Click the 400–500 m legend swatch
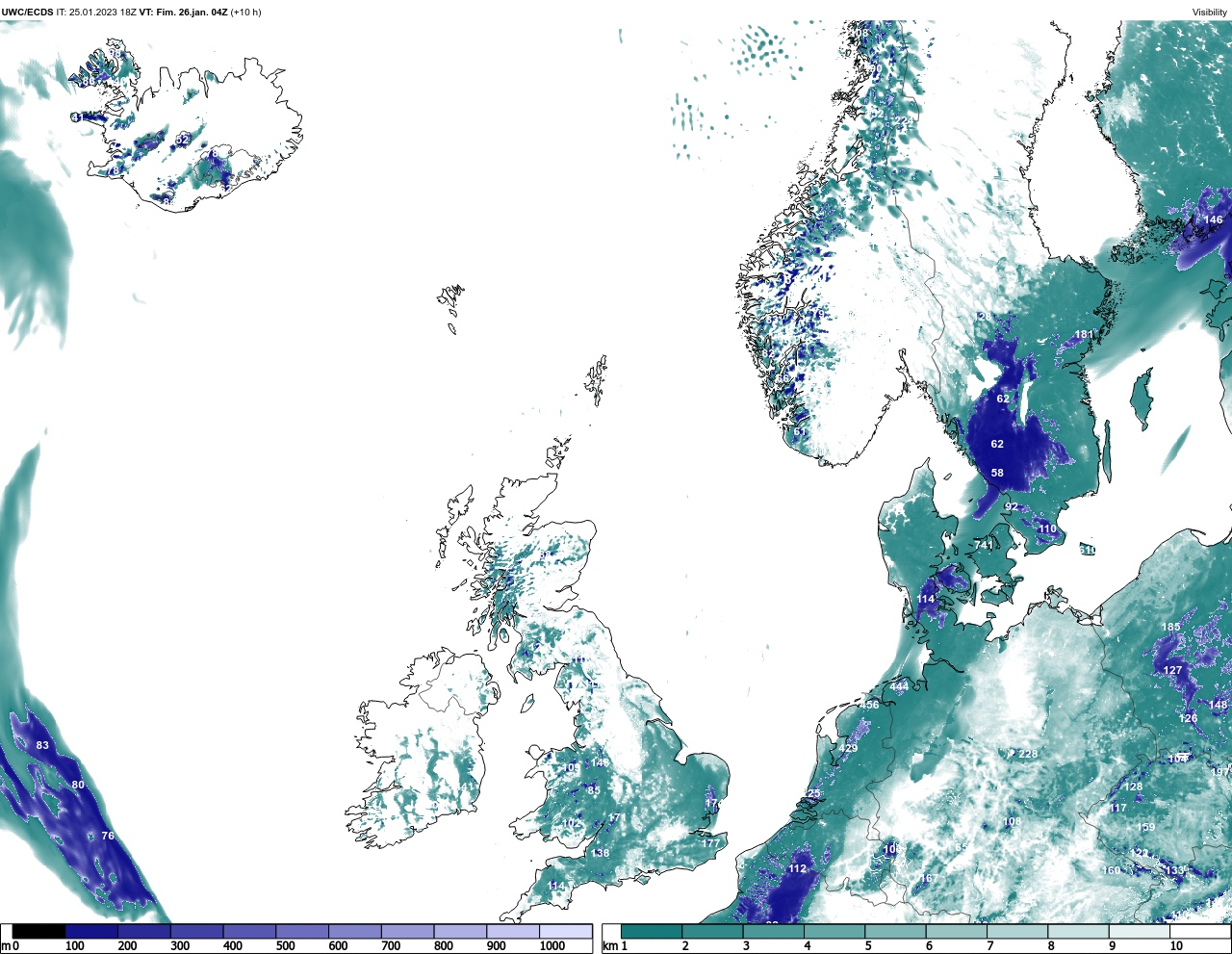This screenshot has width=1232, height=954. click(249, 932)
